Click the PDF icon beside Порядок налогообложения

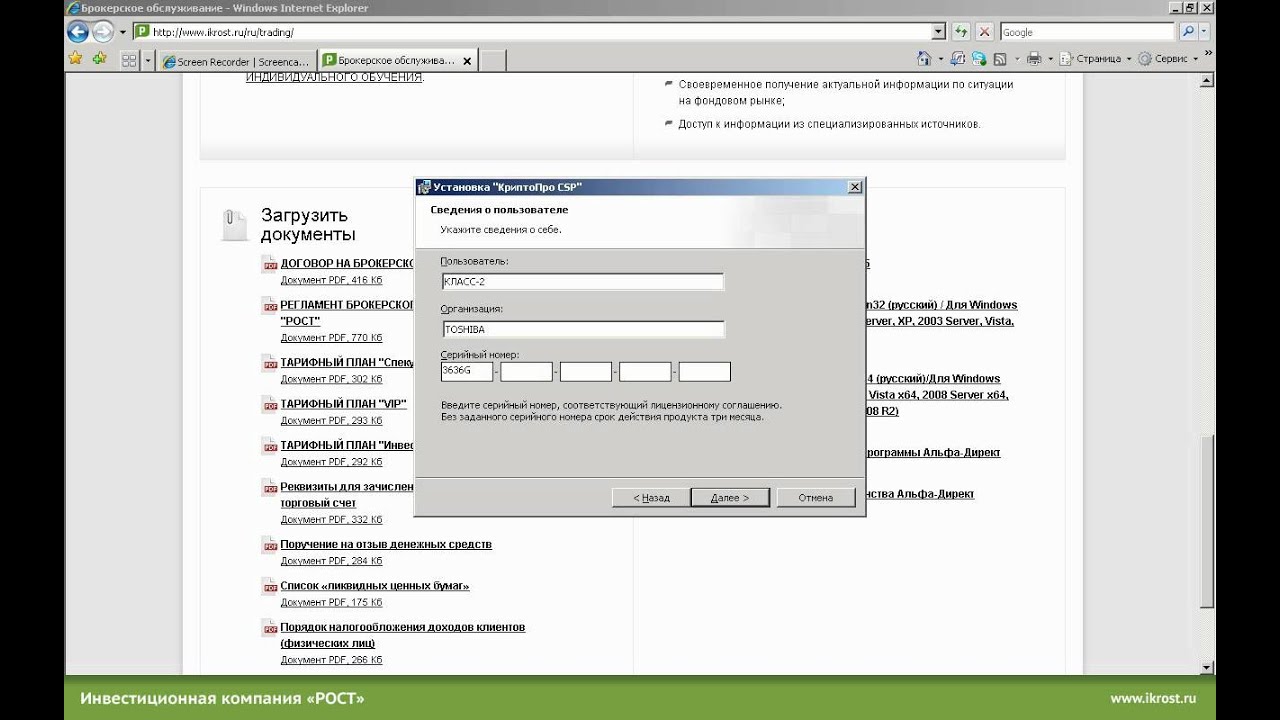pos(270,629)
